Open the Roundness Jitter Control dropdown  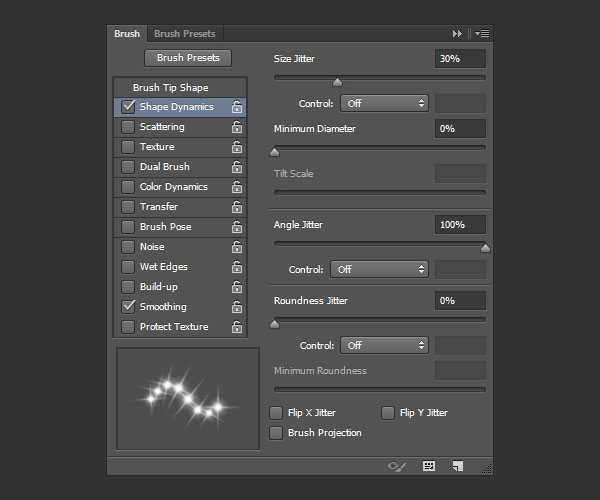pyautogui.click(x=384, y=345)
